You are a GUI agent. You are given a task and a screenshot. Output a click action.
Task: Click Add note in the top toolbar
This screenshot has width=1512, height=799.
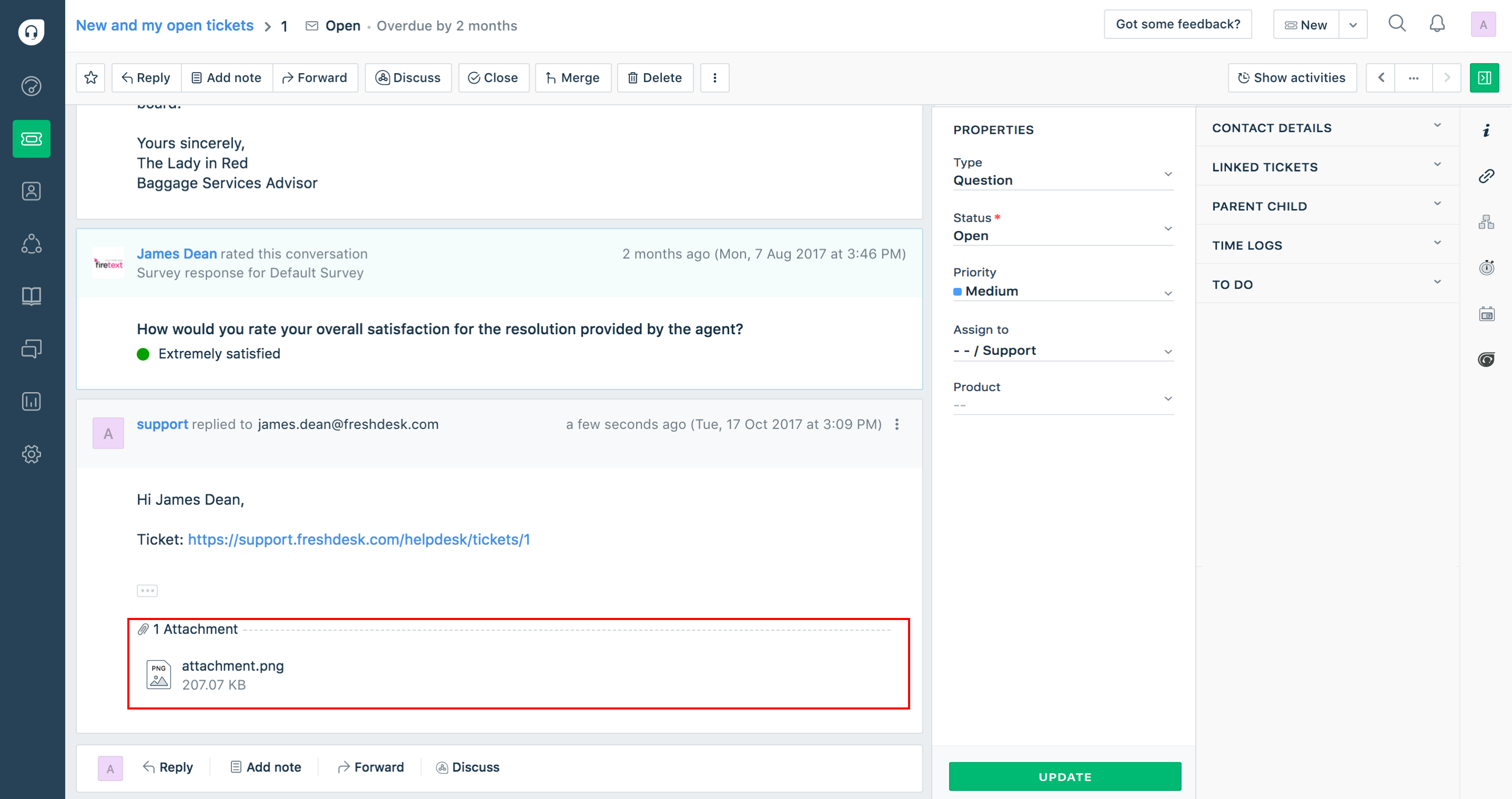pyautogui.click(x=227, y=77)
